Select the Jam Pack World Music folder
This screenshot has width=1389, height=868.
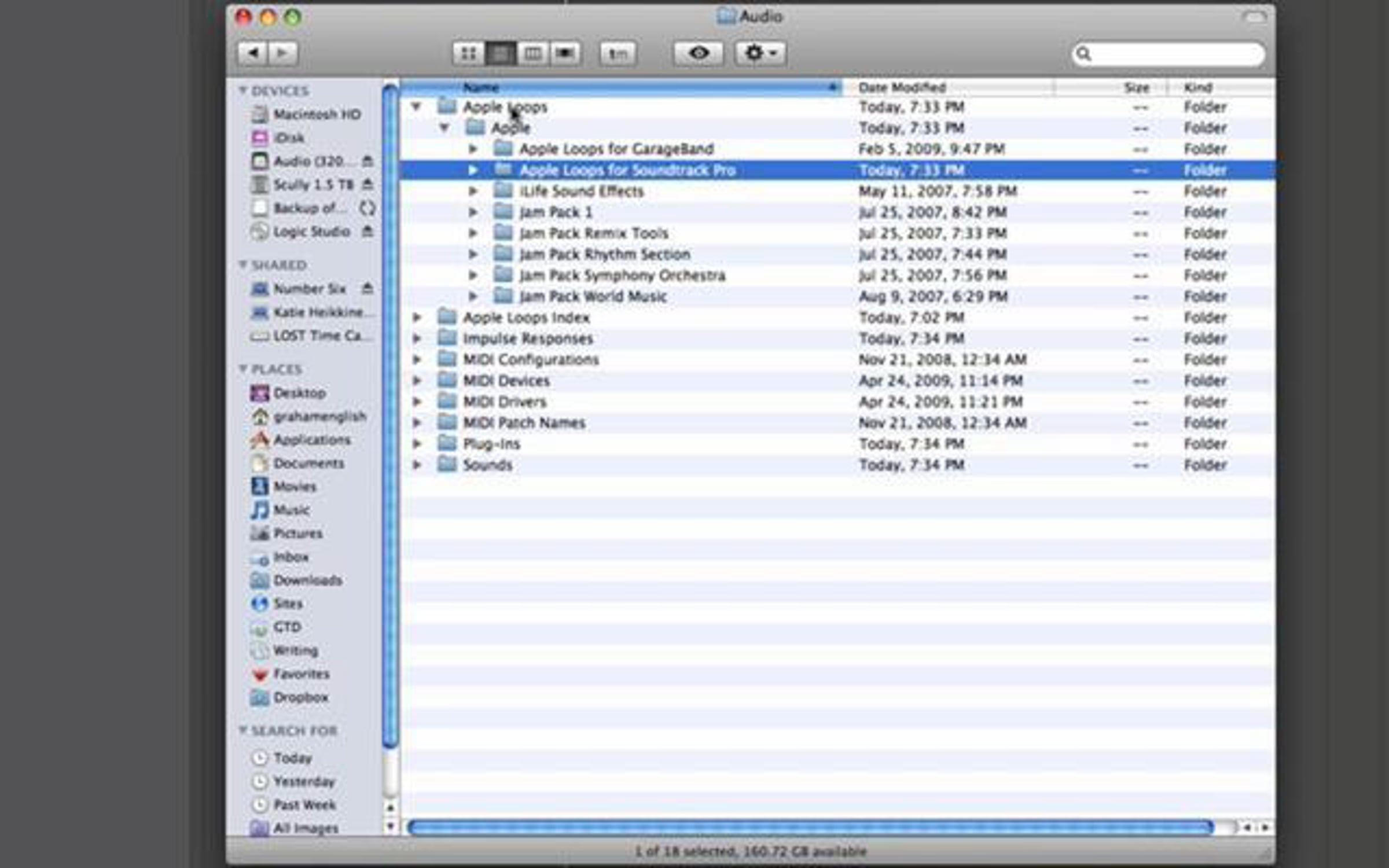point(837,296)
